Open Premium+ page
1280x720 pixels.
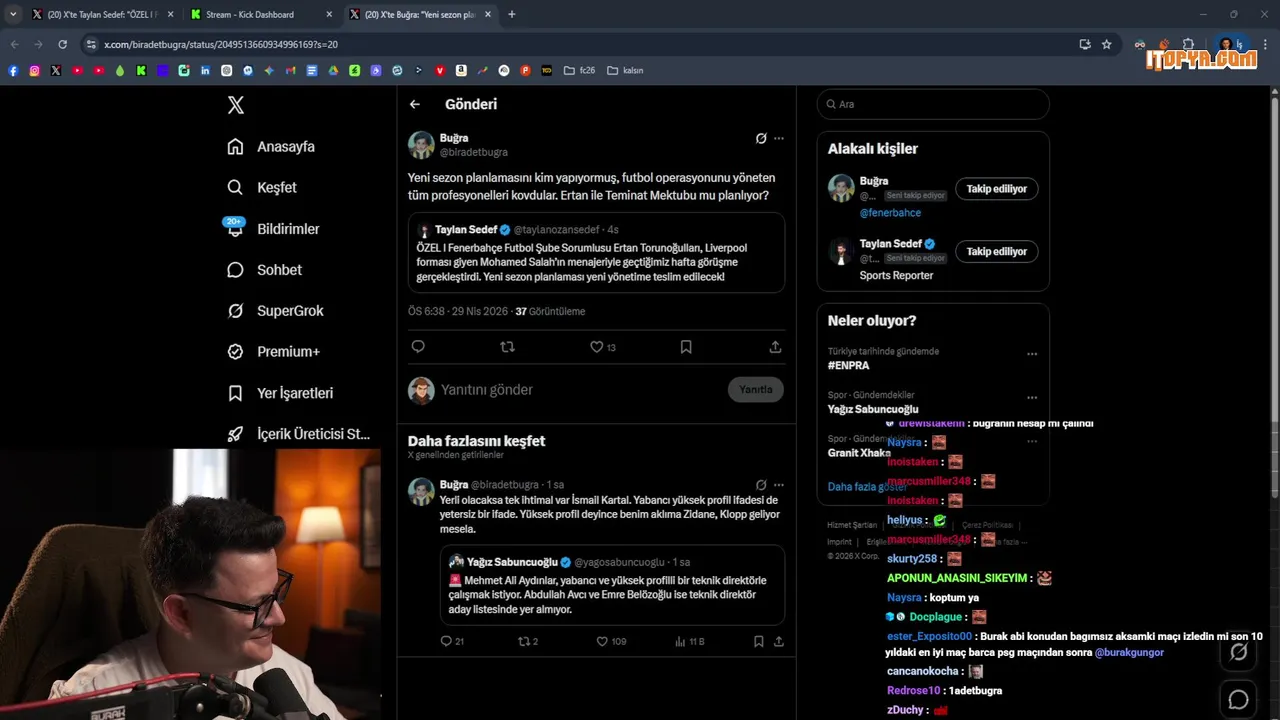[x=273, y=352]
